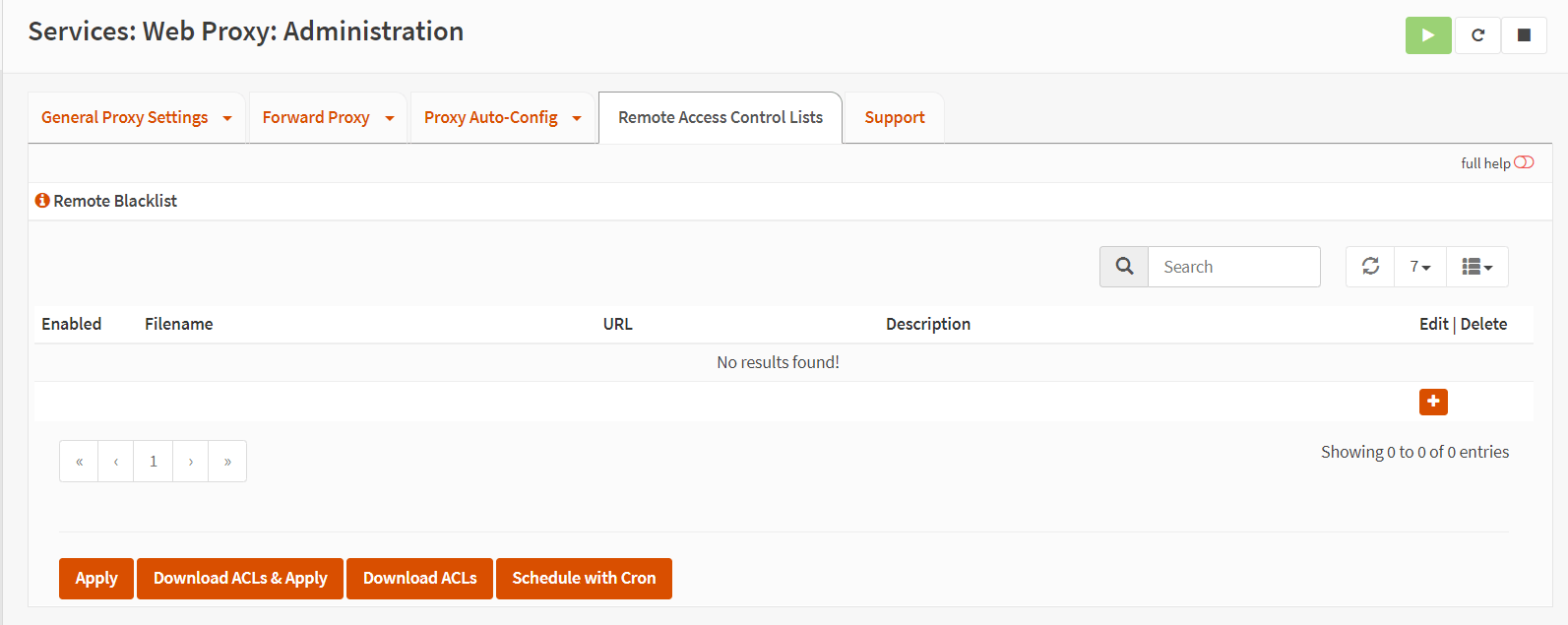Viewport: 1568px width, 625px height.
Task: Open the column visibility dropdown
Action: click(1477, 267)
